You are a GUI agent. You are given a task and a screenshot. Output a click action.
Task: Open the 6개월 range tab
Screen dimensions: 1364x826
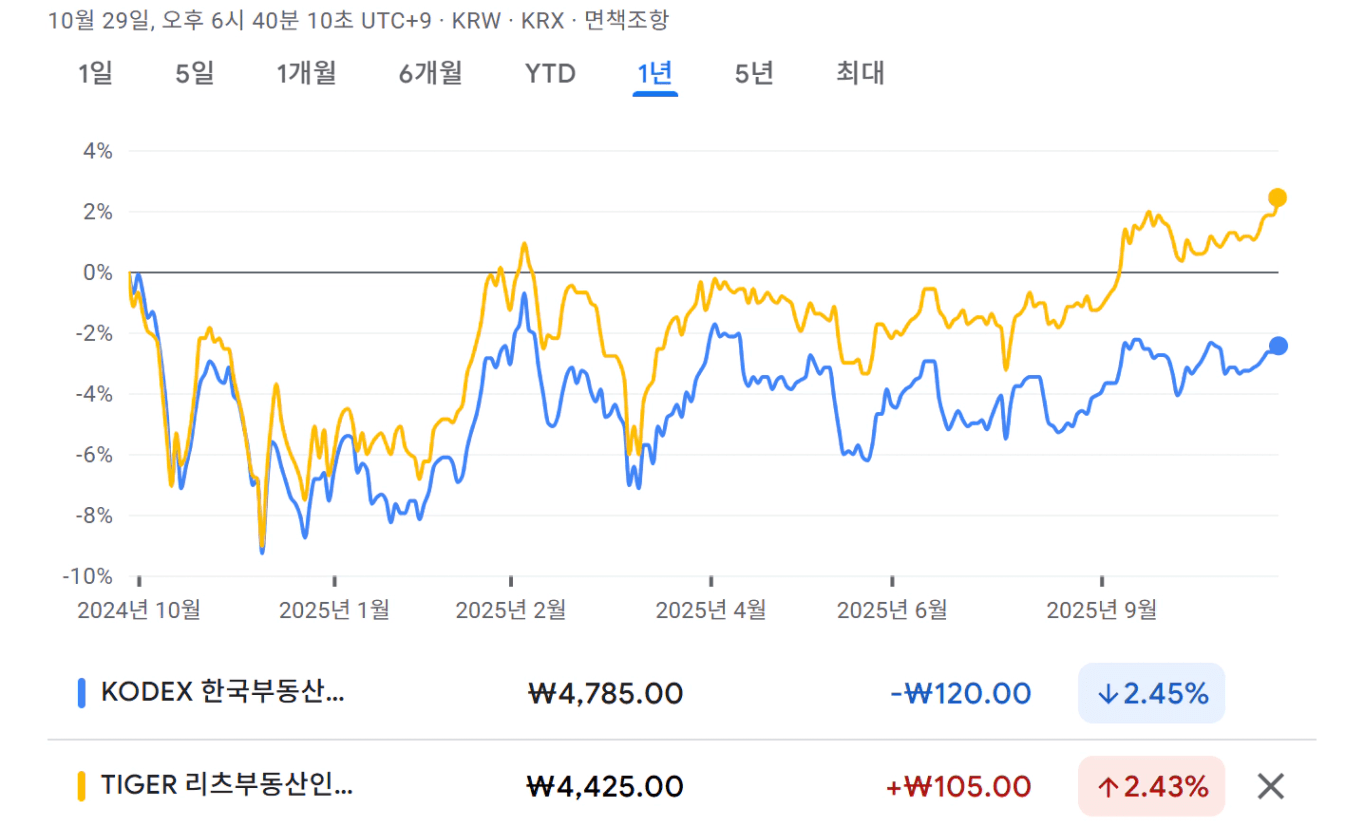(430, 73)
